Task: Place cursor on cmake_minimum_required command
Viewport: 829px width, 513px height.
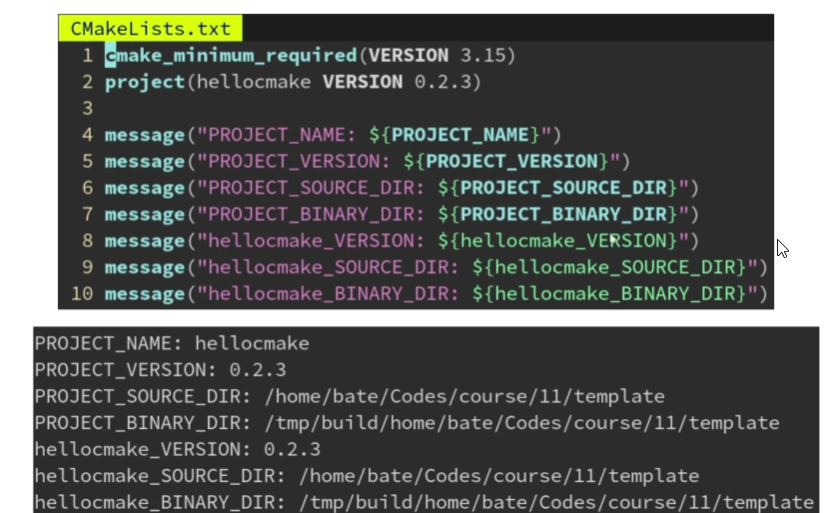Action: point(229,56)
